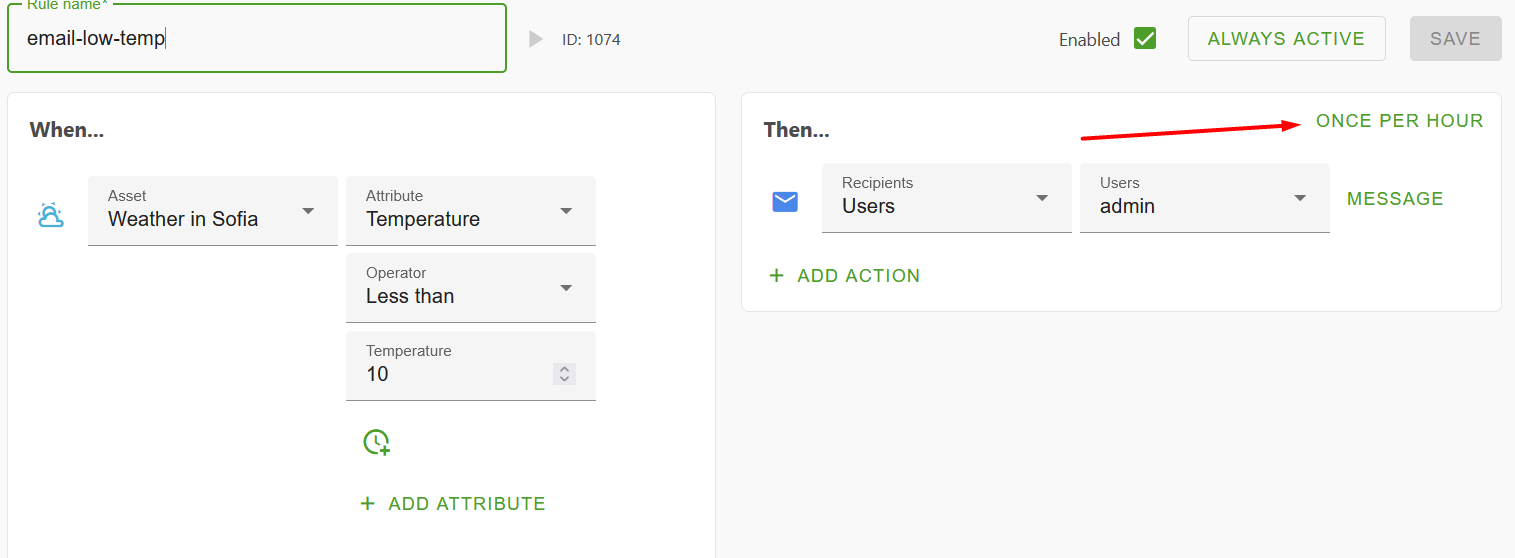The width and height of the screenshot is (1515, 558).
Task: Click the play arrow beside rule ID
Action: (536, 39)
